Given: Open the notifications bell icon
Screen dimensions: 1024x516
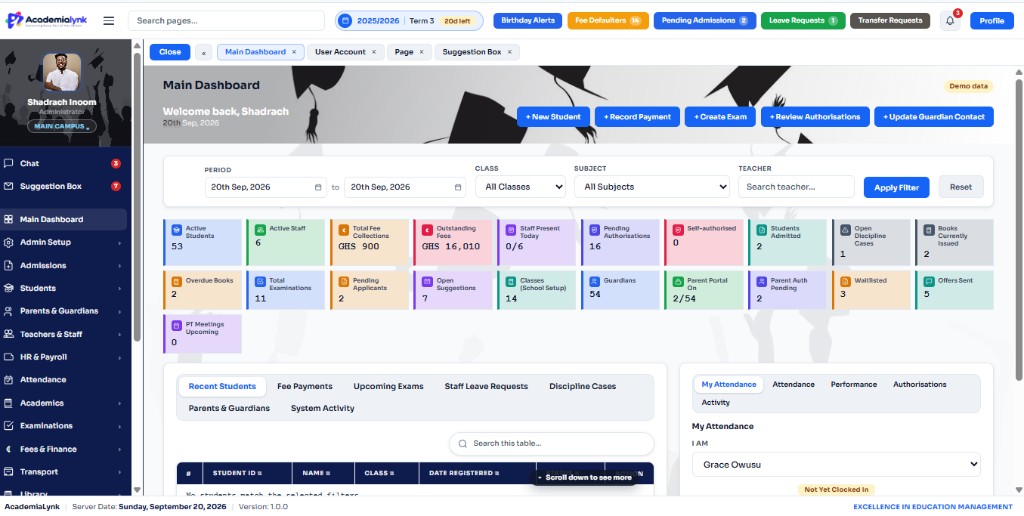Looking at the screenshot, I should [x=950, y=21].
